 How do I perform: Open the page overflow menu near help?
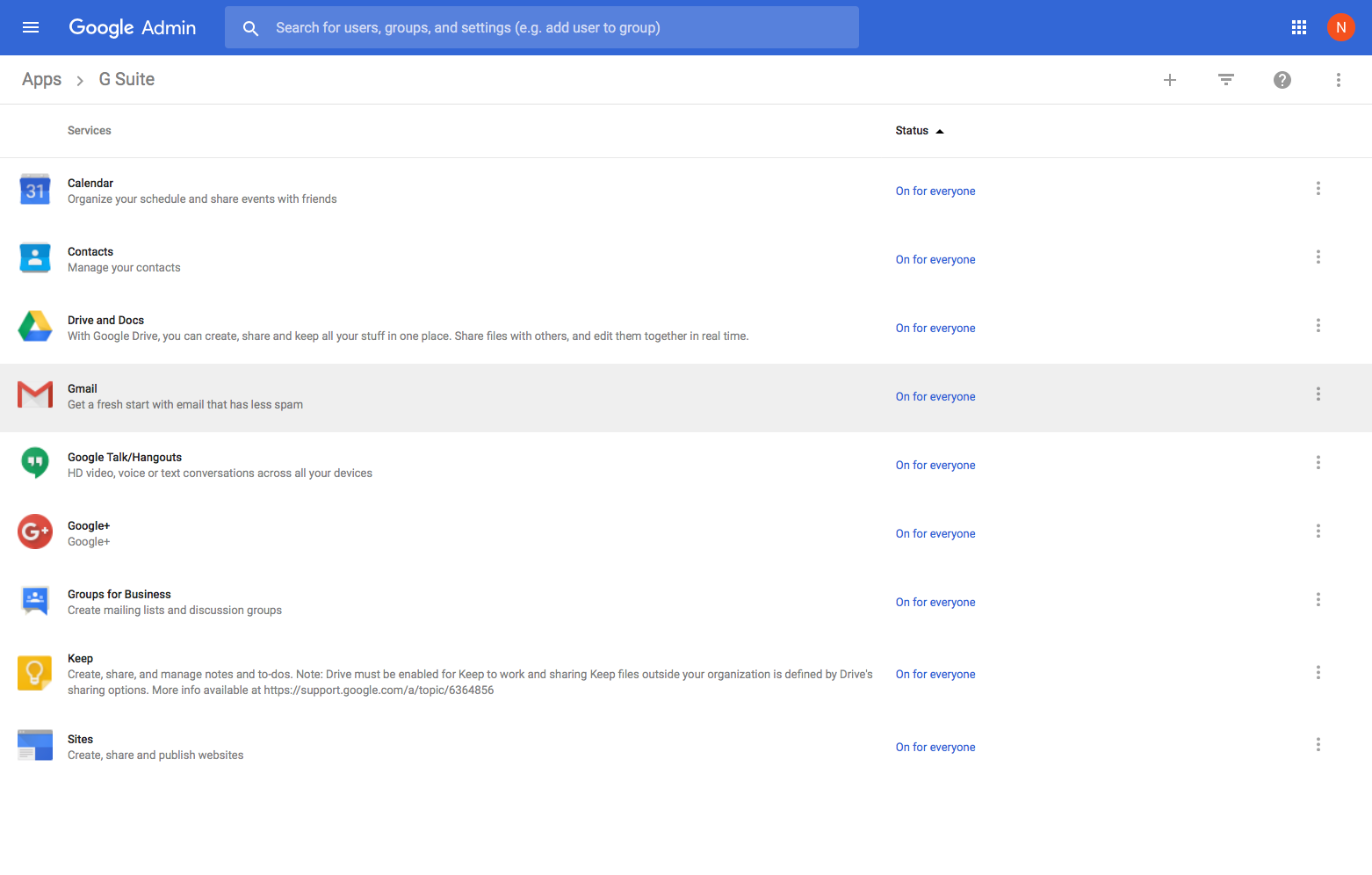click(x=1338, y=79)
